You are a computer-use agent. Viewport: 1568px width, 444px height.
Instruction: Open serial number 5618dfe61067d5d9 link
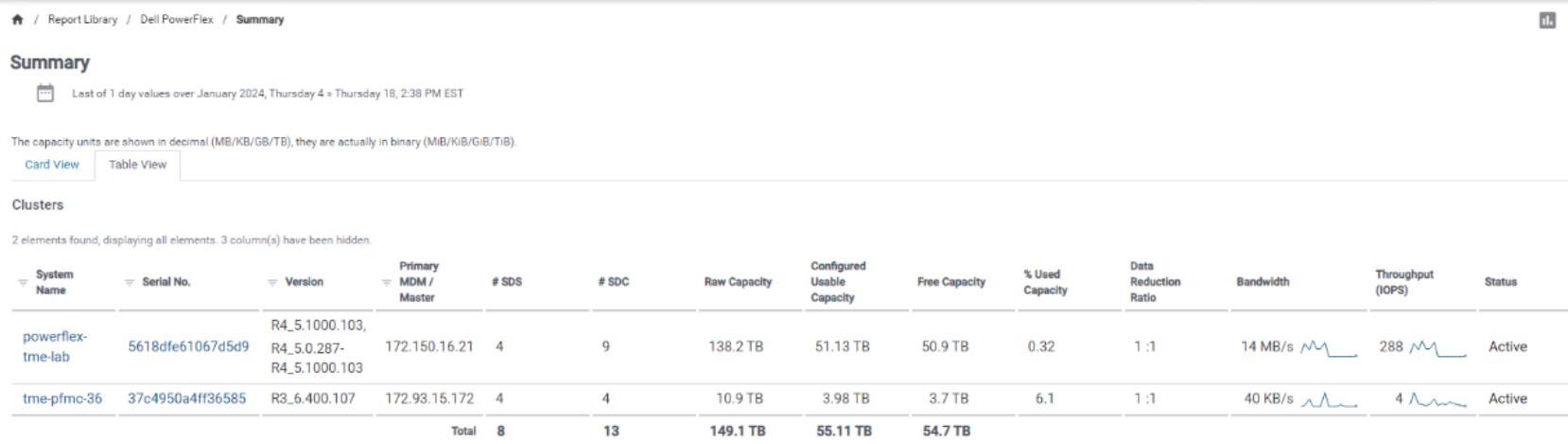click(x=188, y=346)
